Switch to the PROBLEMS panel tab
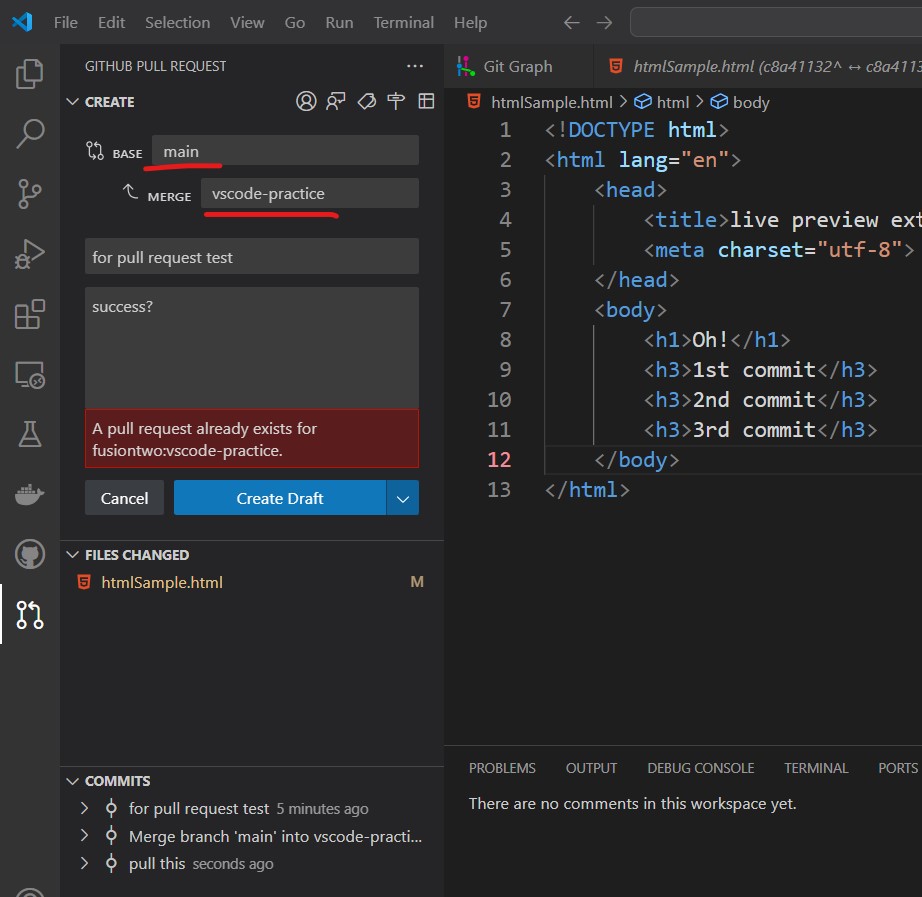922x897 pixels. [x=502, y=768]
